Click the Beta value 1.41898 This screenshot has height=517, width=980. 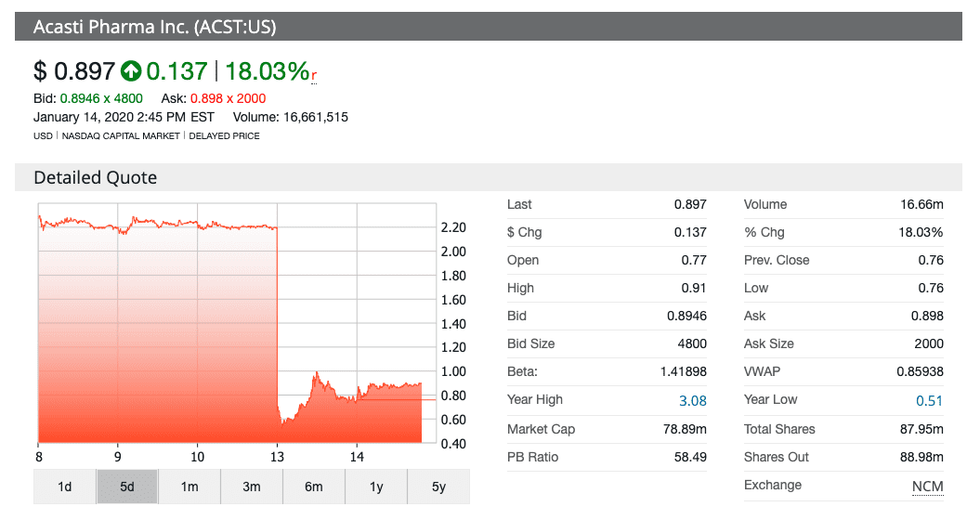coord(683,372)
